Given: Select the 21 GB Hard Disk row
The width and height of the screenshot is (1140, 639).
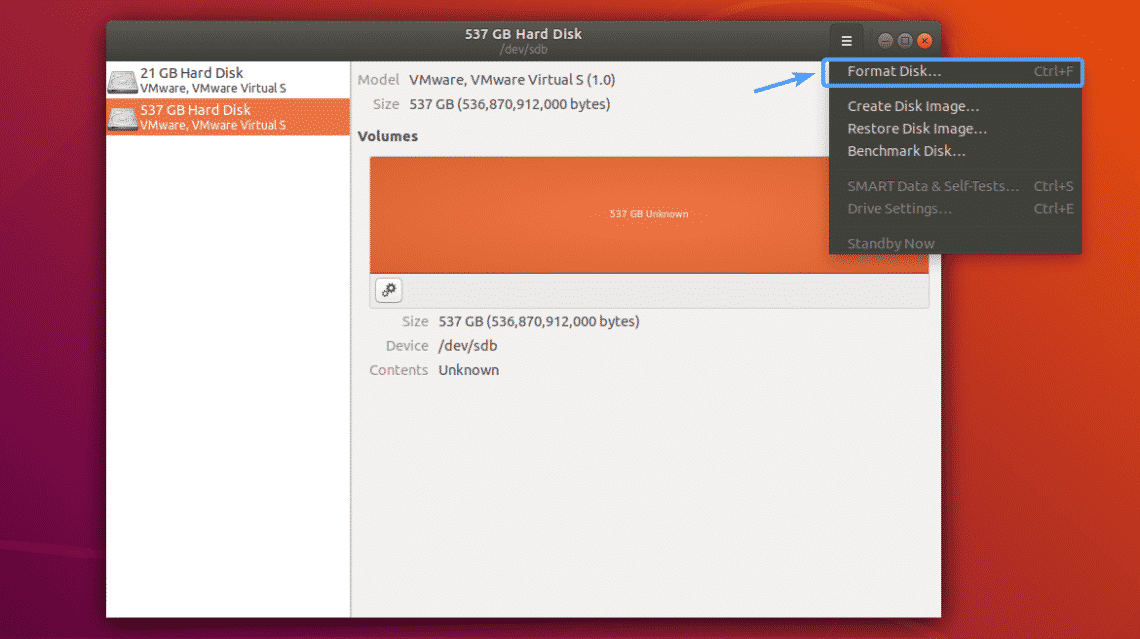Looking at the screenshot, I should [228, 80].
